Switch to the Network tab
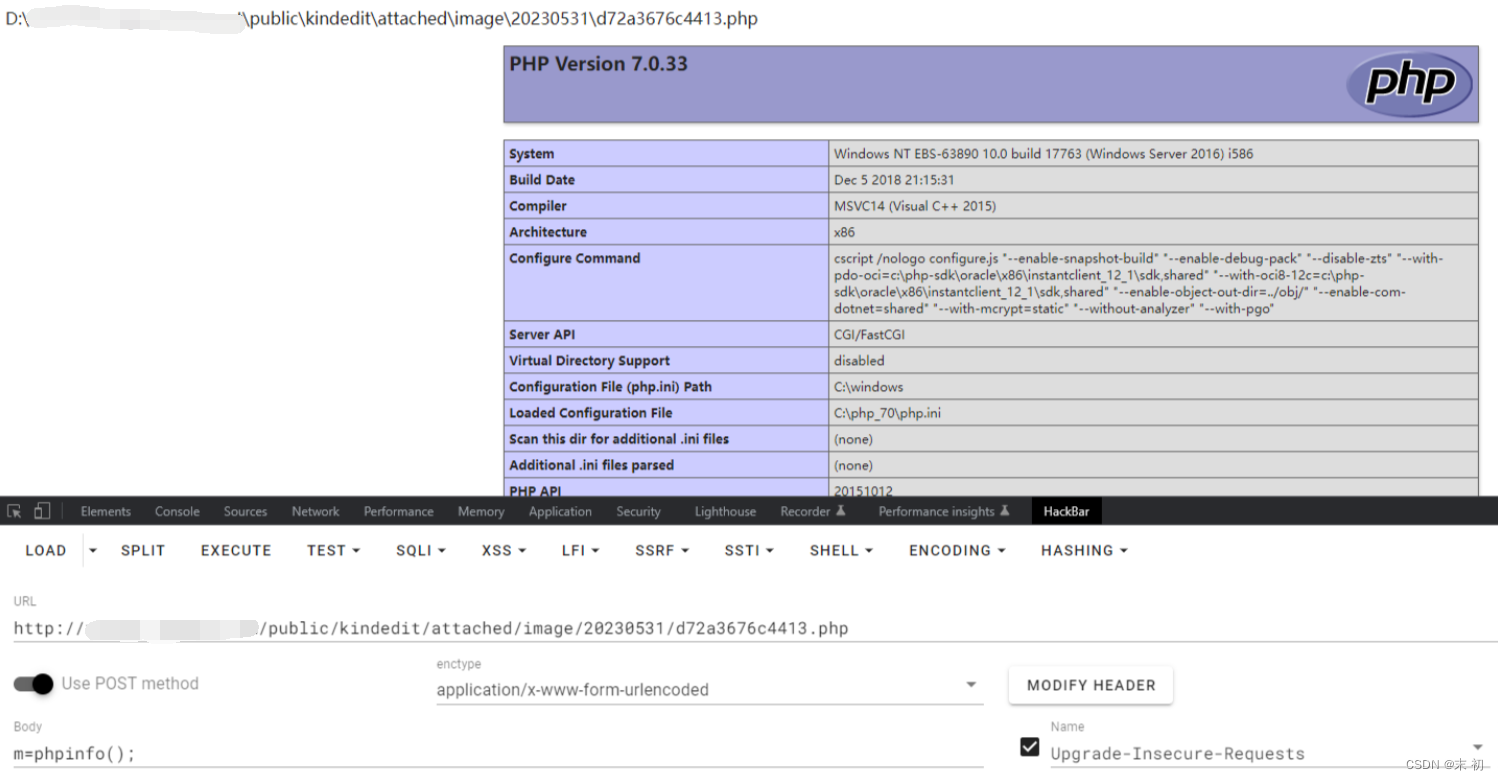This screenshot has width=1498, height=780. tap(316, 511)
